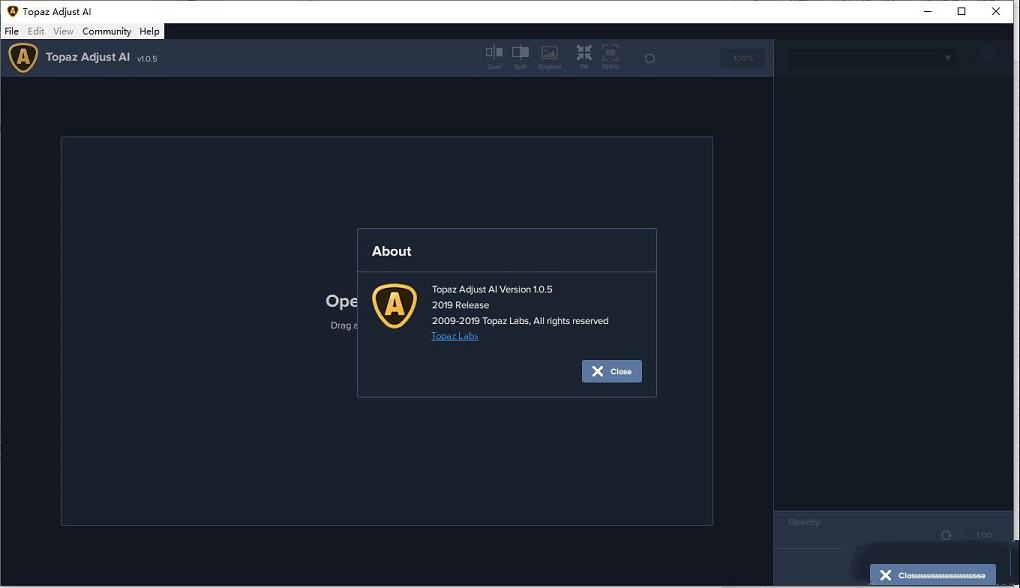This screenshot has height=588, width=1020.
Task: Click the Topaz Adjust AI toolbar logo
Action: click(x=23, y=58)
